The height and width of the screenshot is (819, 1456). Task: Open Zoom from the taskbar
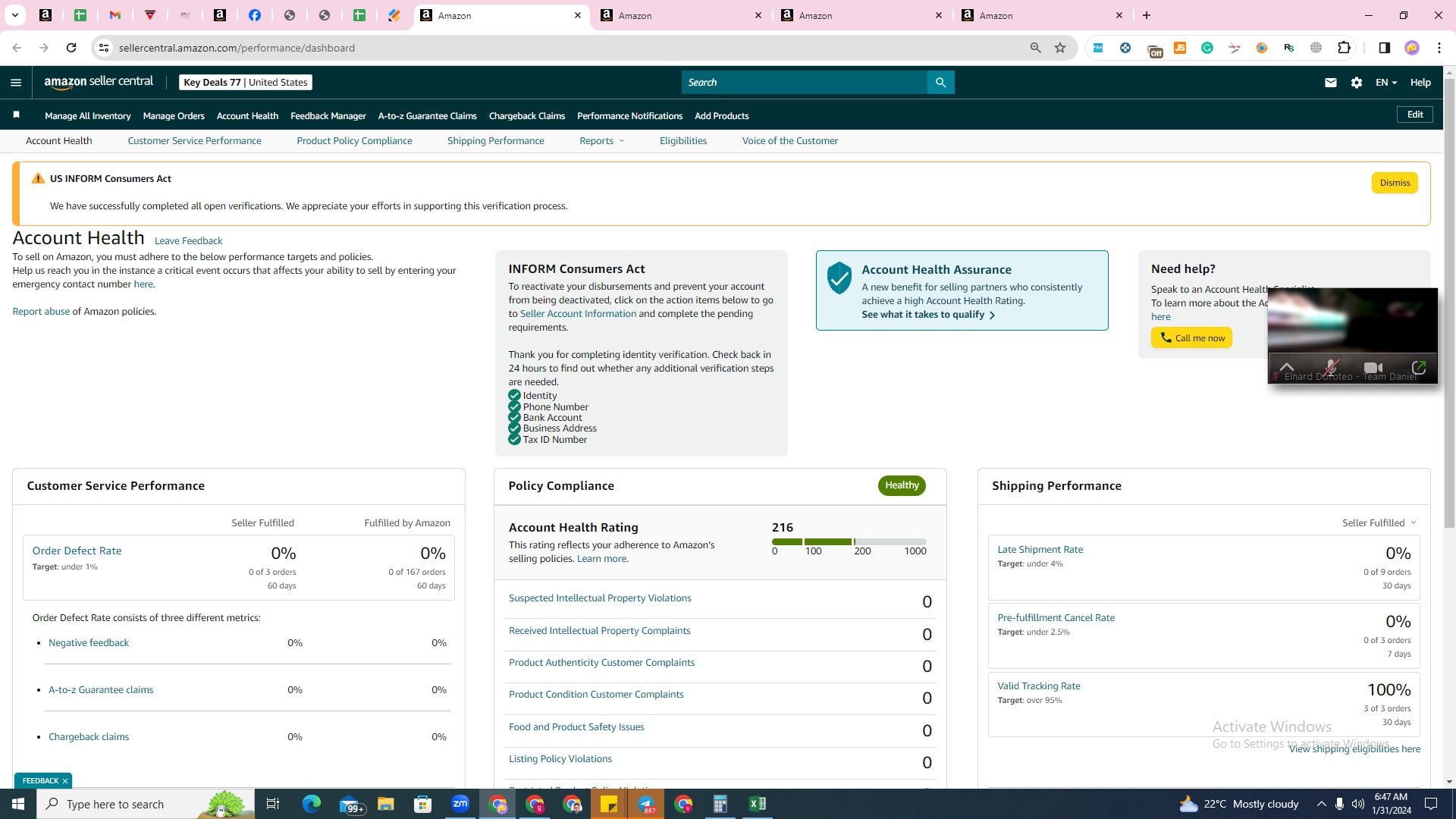click(460, 804)
